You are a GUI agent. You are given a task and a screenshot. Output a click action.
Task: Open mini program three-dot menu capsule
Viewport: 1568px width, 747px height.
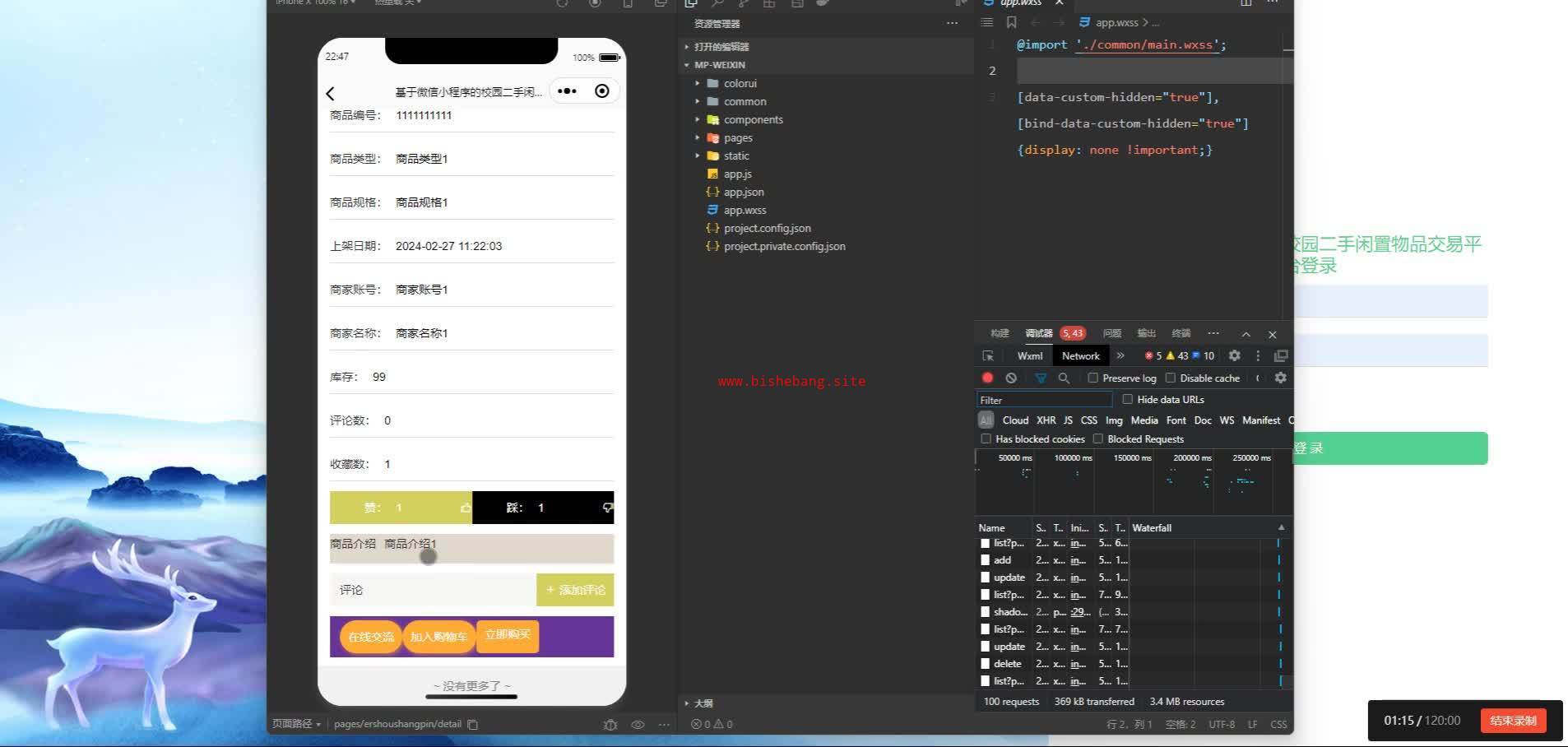tap(567, 91)
